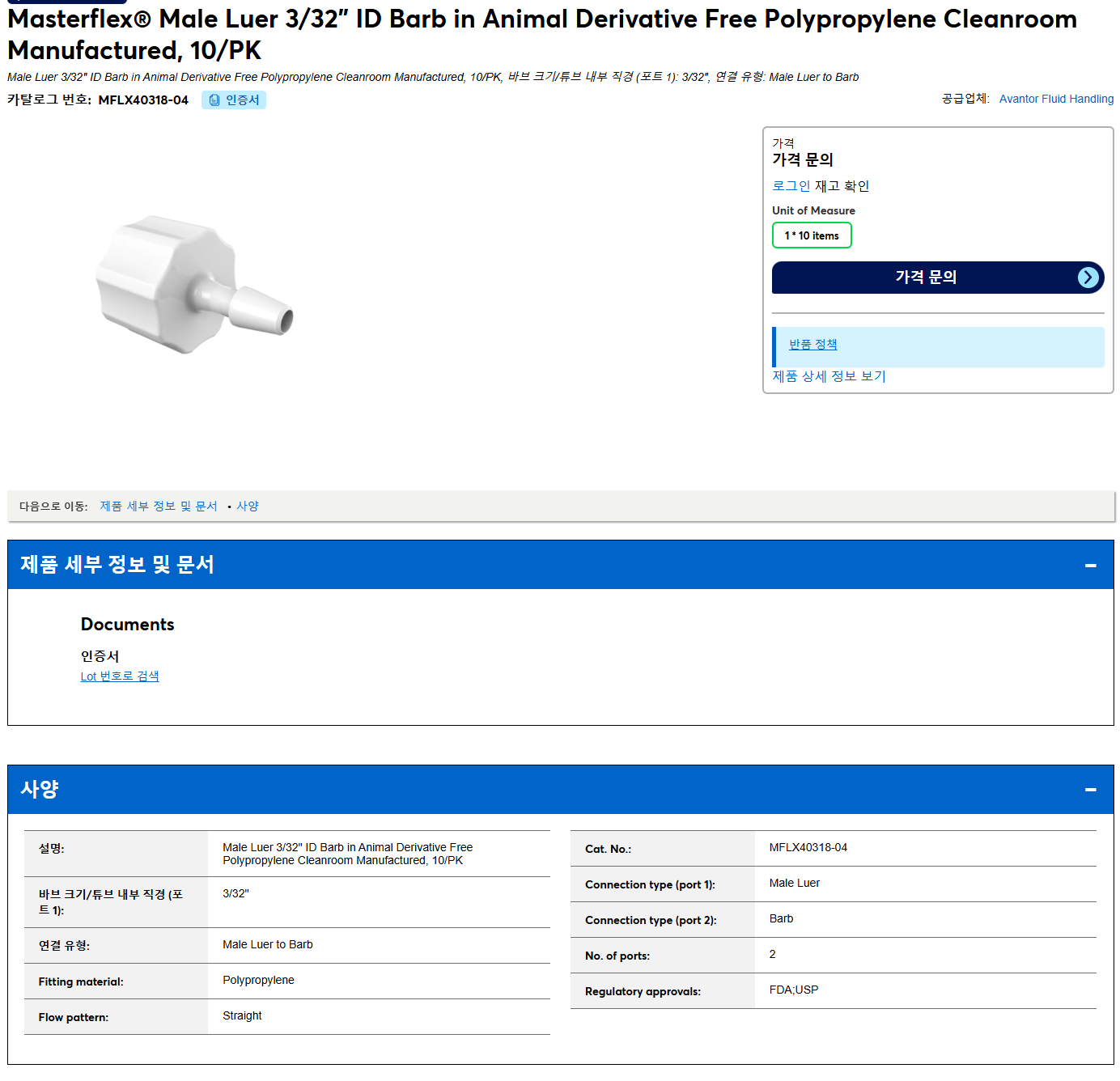Image resolution: width=1120 pixels, height=1081 pixels.
Task: Select the 1 * 10 items unit option
Action: click(812, 235)
